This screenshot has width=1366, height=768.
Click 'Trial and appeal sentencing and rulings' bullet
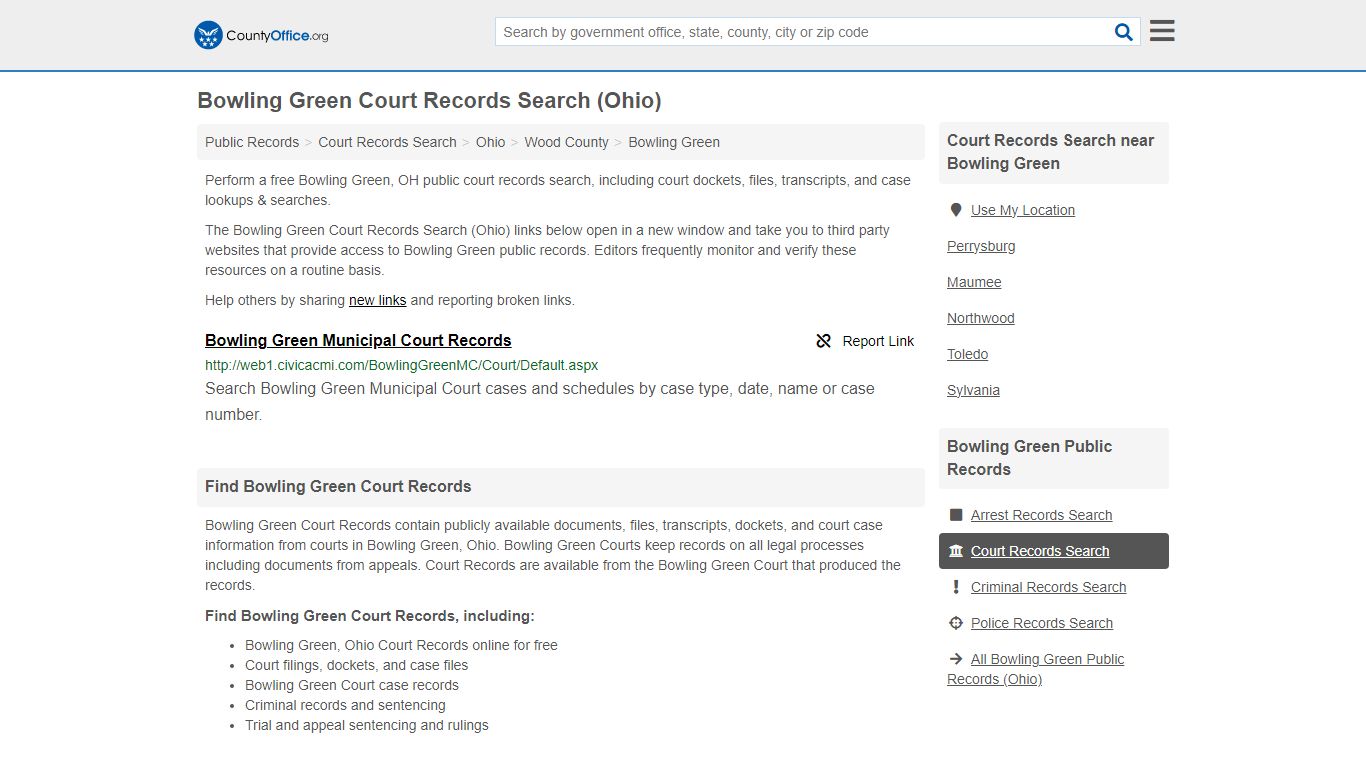[x=367, y=725]
